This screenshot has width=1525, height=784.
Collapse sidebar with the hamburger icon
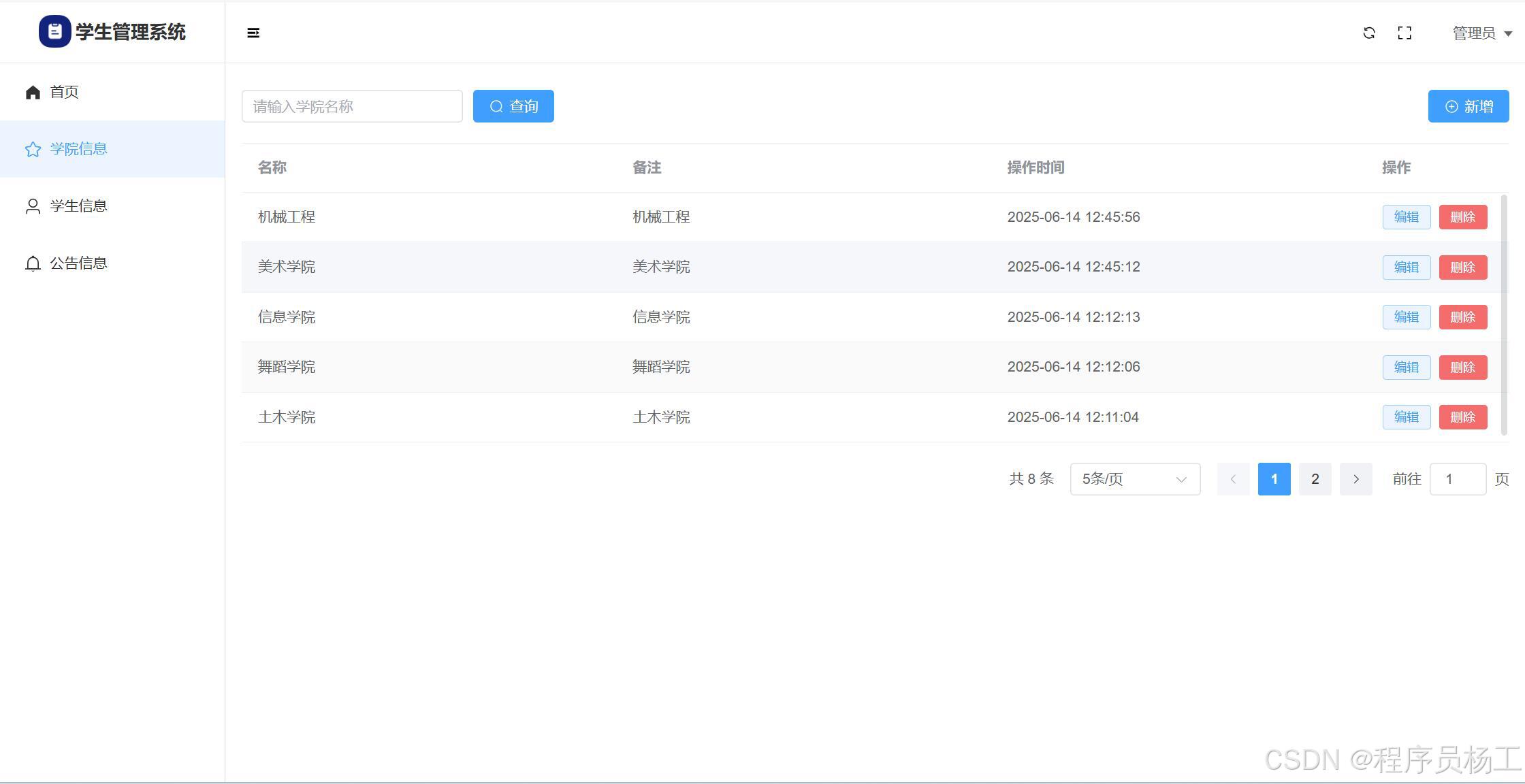[x=253, y=33]
